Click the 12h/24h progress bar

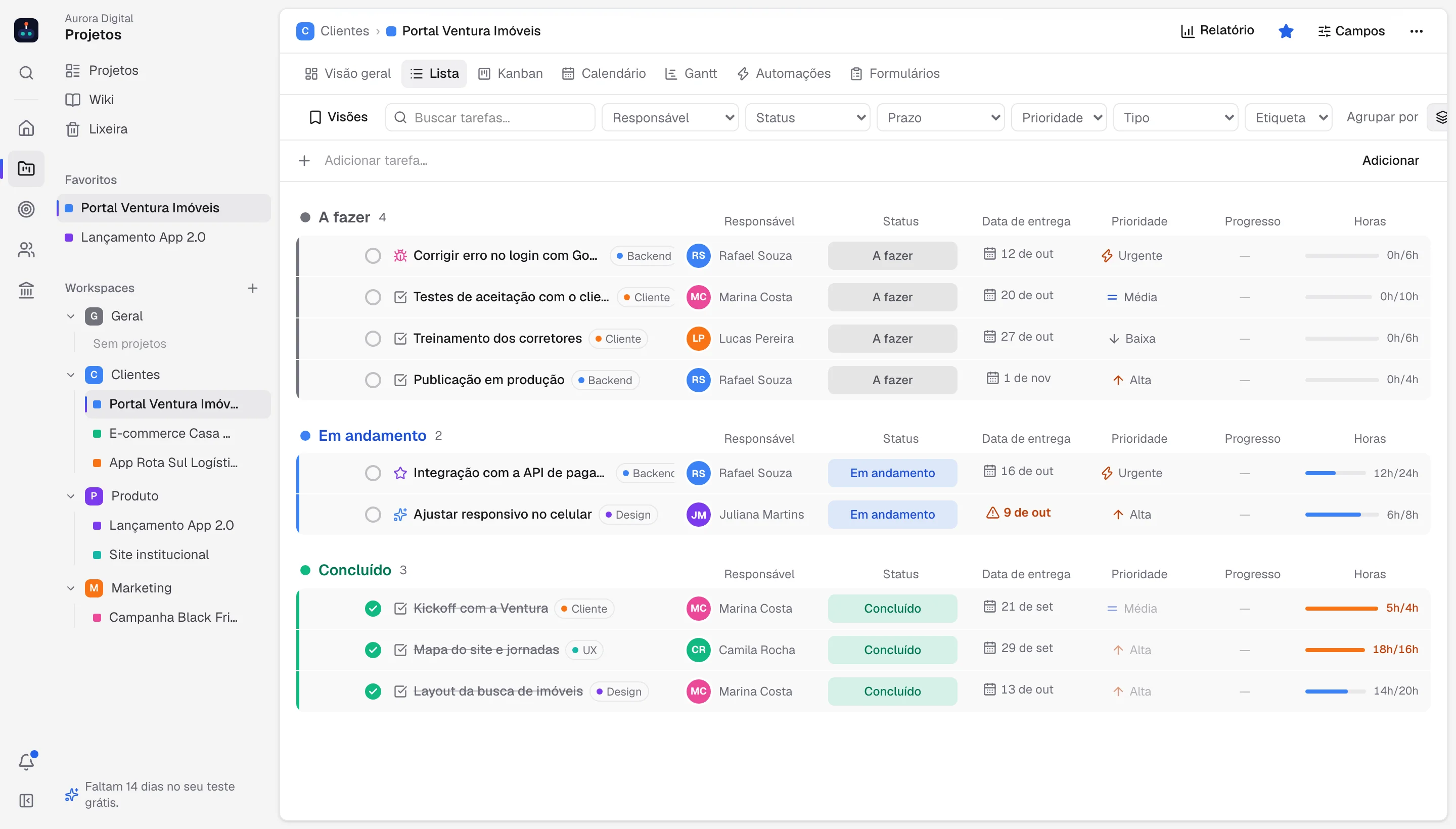coord(1335,473)
